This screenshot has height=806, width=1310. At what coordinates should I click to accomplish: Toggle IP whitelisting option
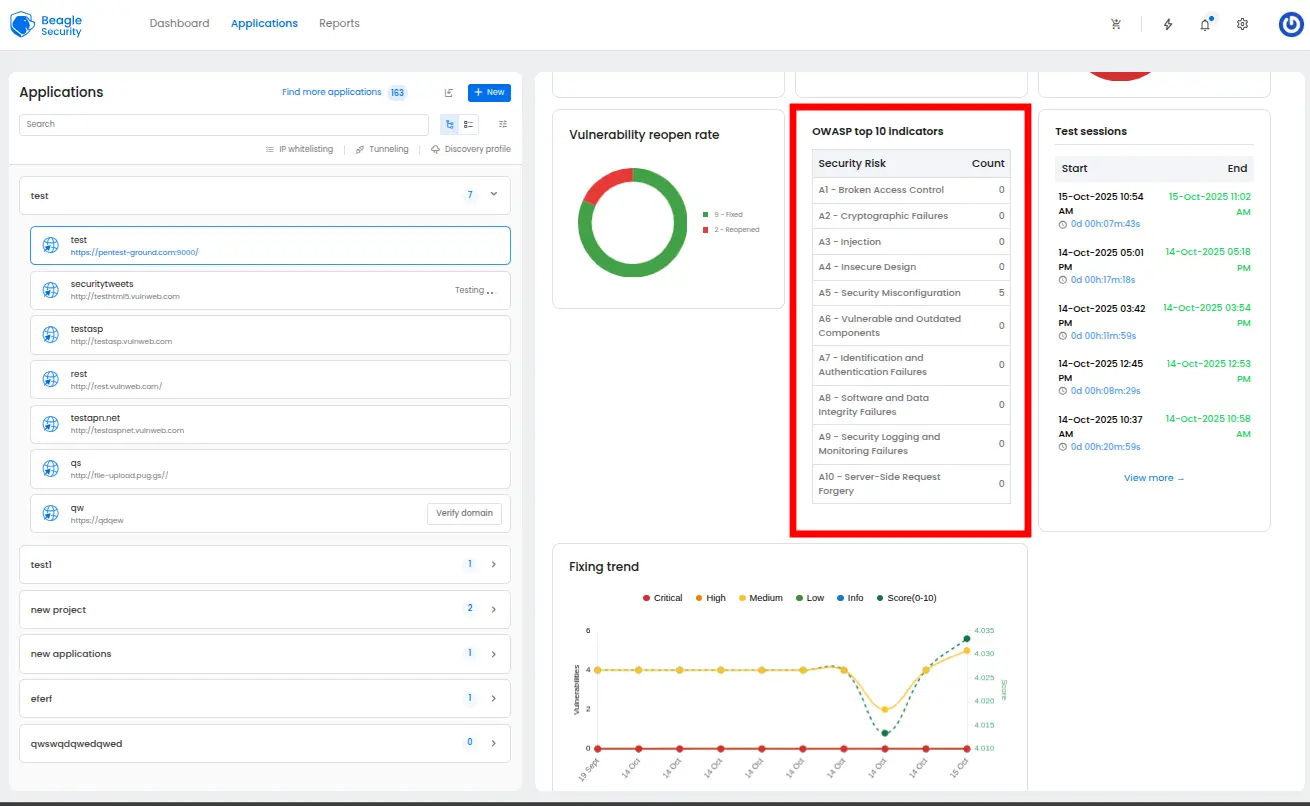tap(298, 148)
